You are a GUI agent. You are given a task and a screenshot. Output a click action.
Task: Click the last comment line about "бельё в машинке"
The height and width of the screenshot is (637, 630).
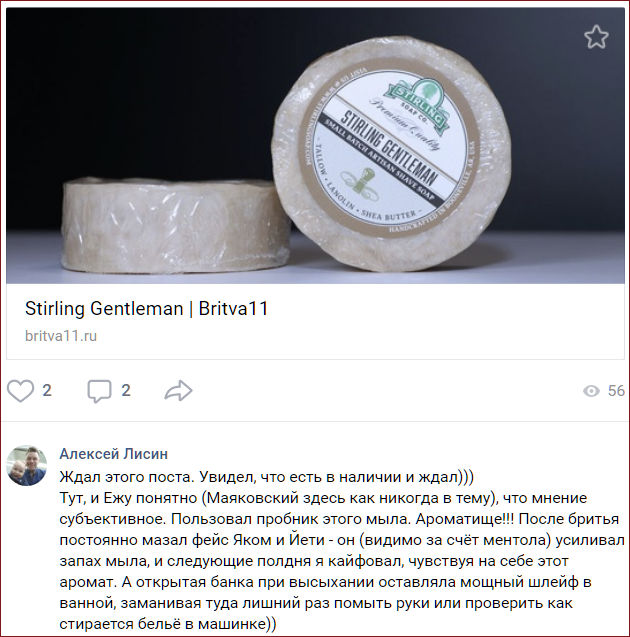[168, 624]
